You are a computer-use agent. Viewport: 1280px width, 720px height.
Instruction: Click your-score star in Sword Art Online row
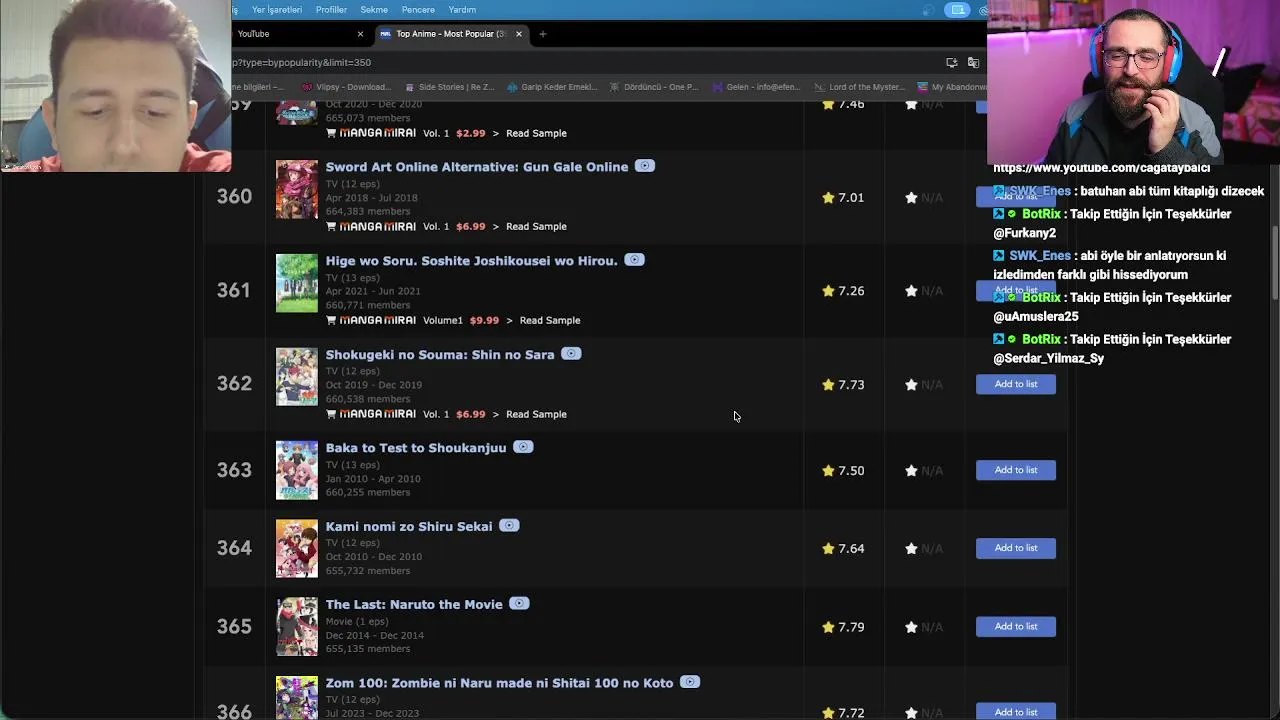click(x=911, y=198)
